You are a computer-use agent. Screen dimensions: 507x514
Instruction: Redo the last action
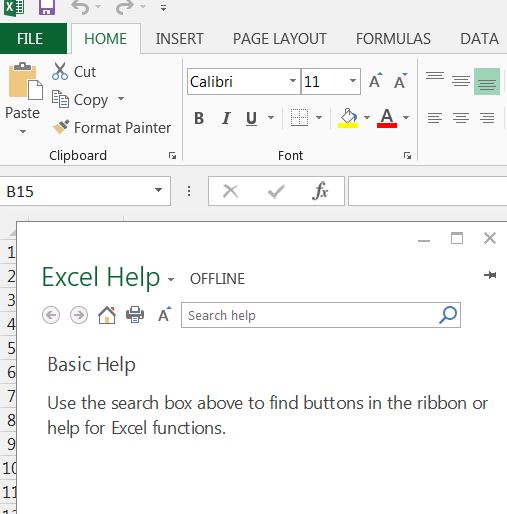click(124, 7)
